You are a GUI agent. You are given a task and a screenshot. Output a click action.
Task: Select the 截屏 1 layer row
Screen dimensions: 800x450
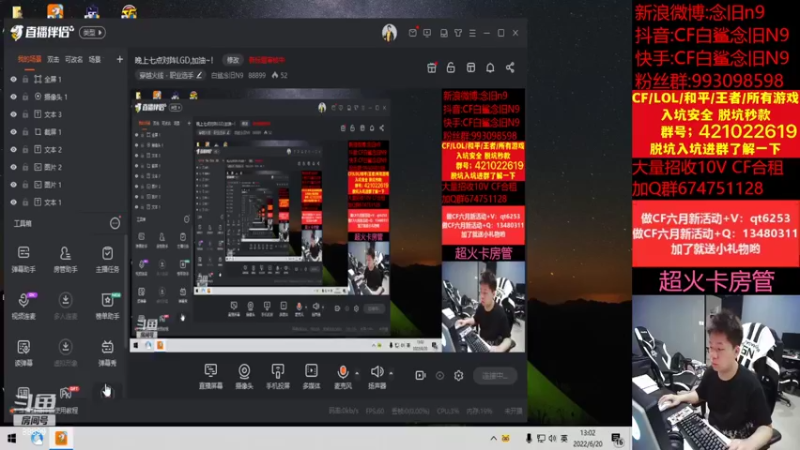pos(64,132)
